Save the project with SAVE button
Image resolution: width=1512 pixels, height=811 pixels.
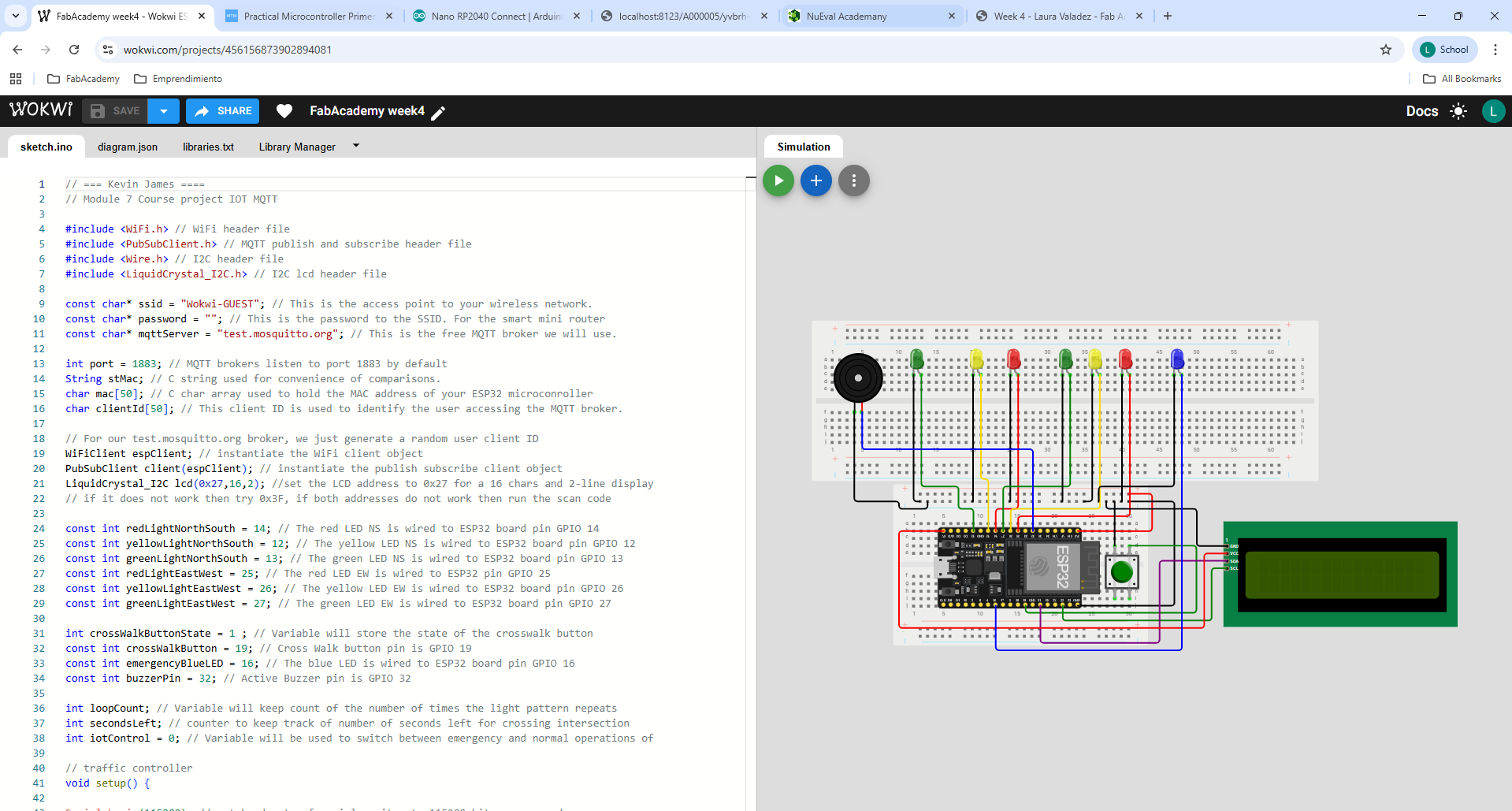click(115, 111)
